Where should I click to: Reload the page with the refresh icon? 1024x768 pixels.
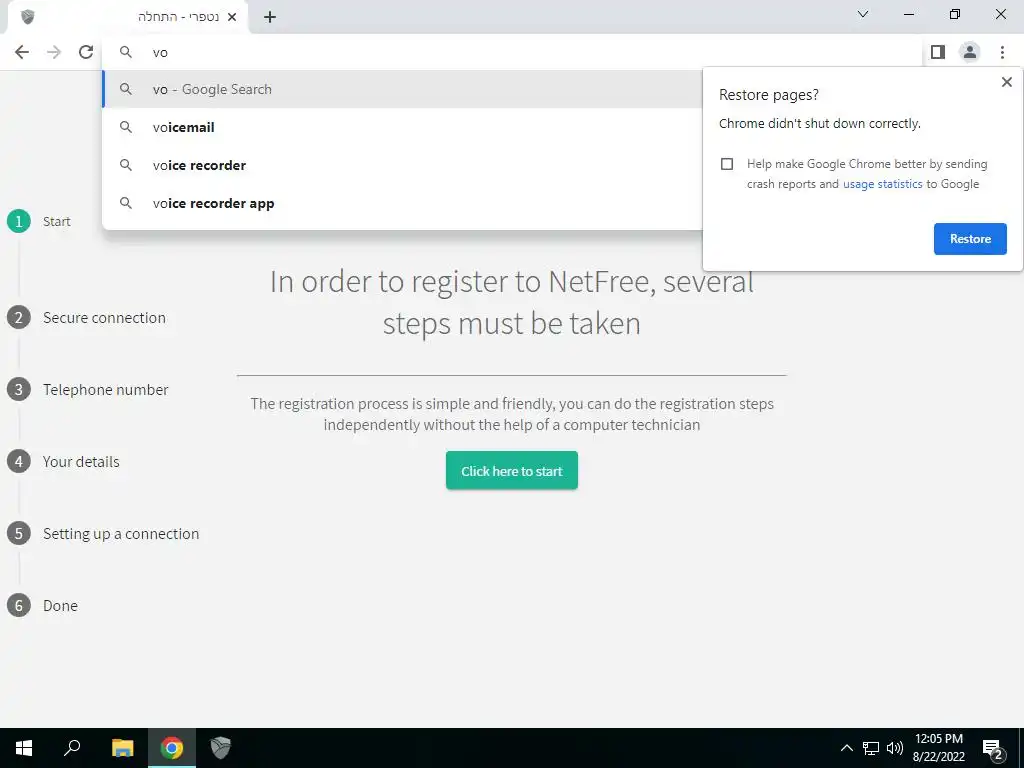point(86,52)
